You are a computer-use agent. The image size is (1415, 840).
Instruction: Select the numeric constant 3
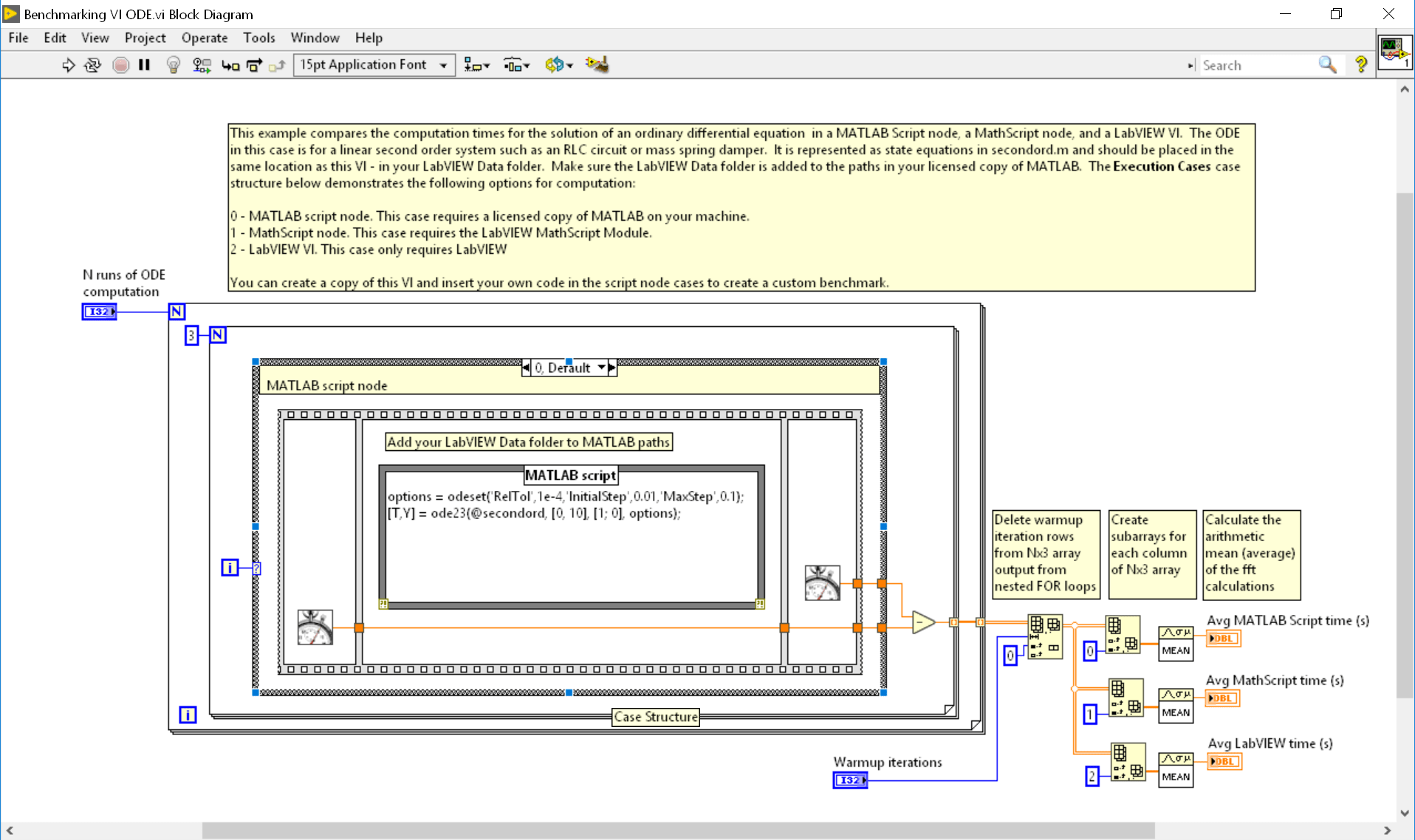[191, 336]
